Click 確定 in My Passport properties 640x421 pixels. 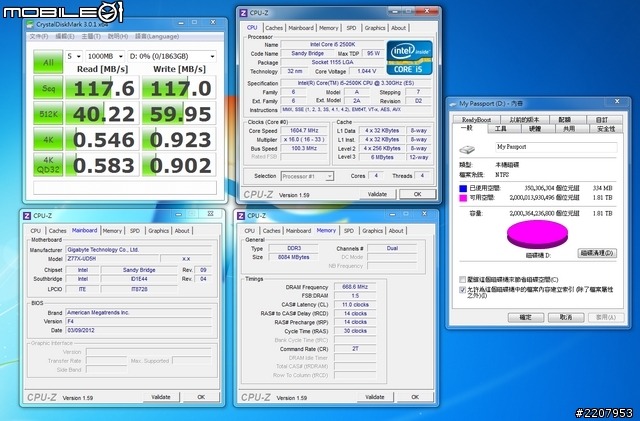coord(526,317)
